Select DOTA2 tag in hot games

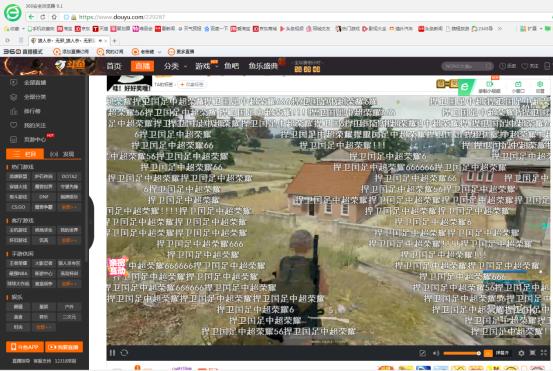pos(69,176)
